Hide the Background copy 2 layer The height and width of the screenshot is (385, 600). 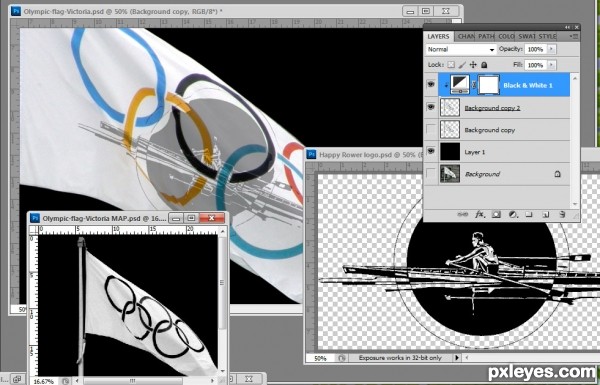click(431, 107)
